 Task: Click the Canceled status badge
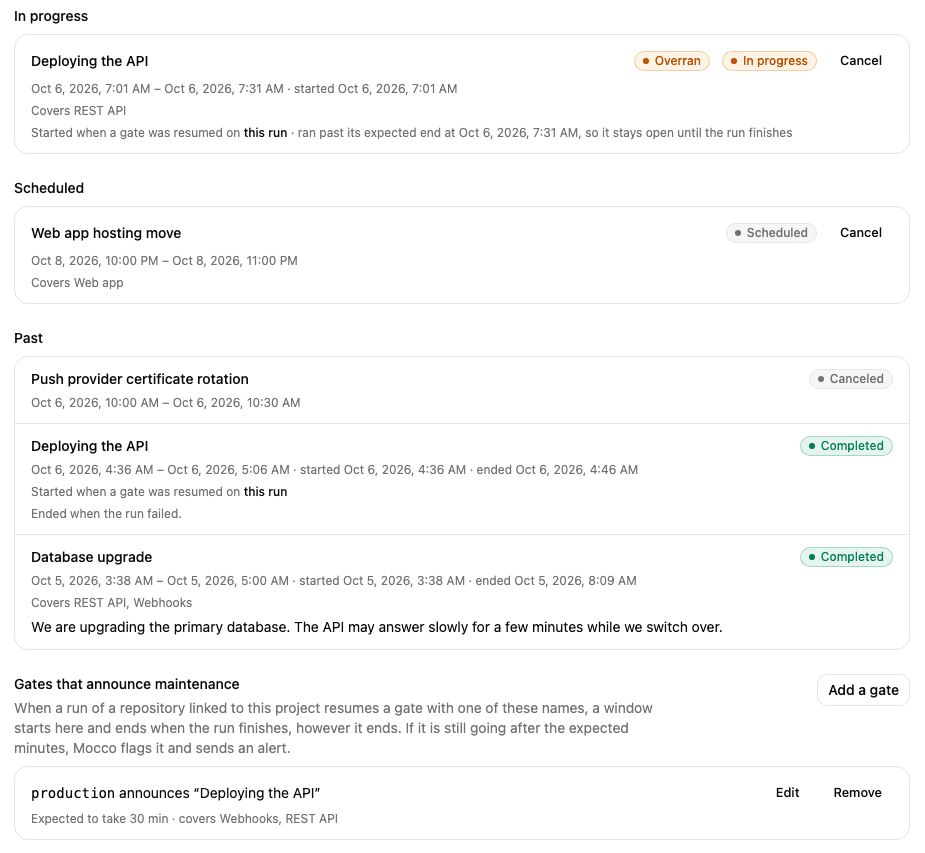tap(851, 379)
